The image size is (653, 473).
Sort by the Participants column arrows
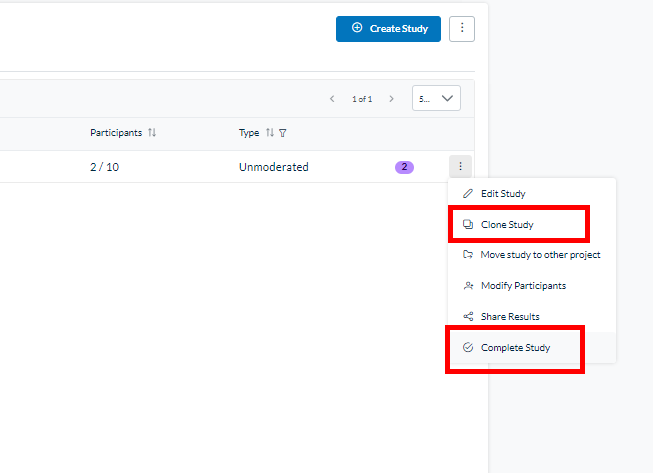pyautogui.click(x=152, y=133)
